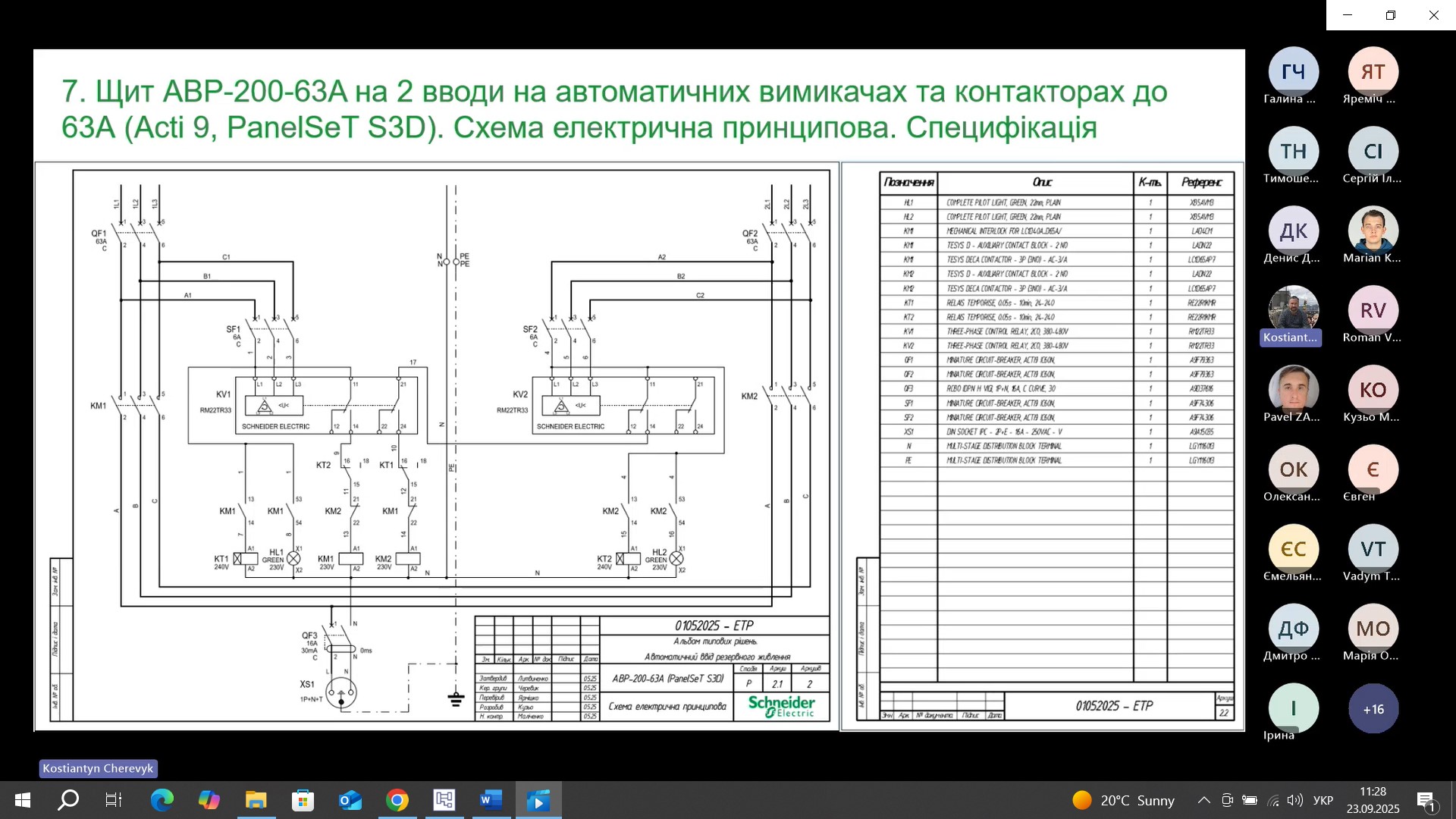The image size is (1456, 819).
Task: Click the Copilot taskbar icon
Action: pos(209,800)
